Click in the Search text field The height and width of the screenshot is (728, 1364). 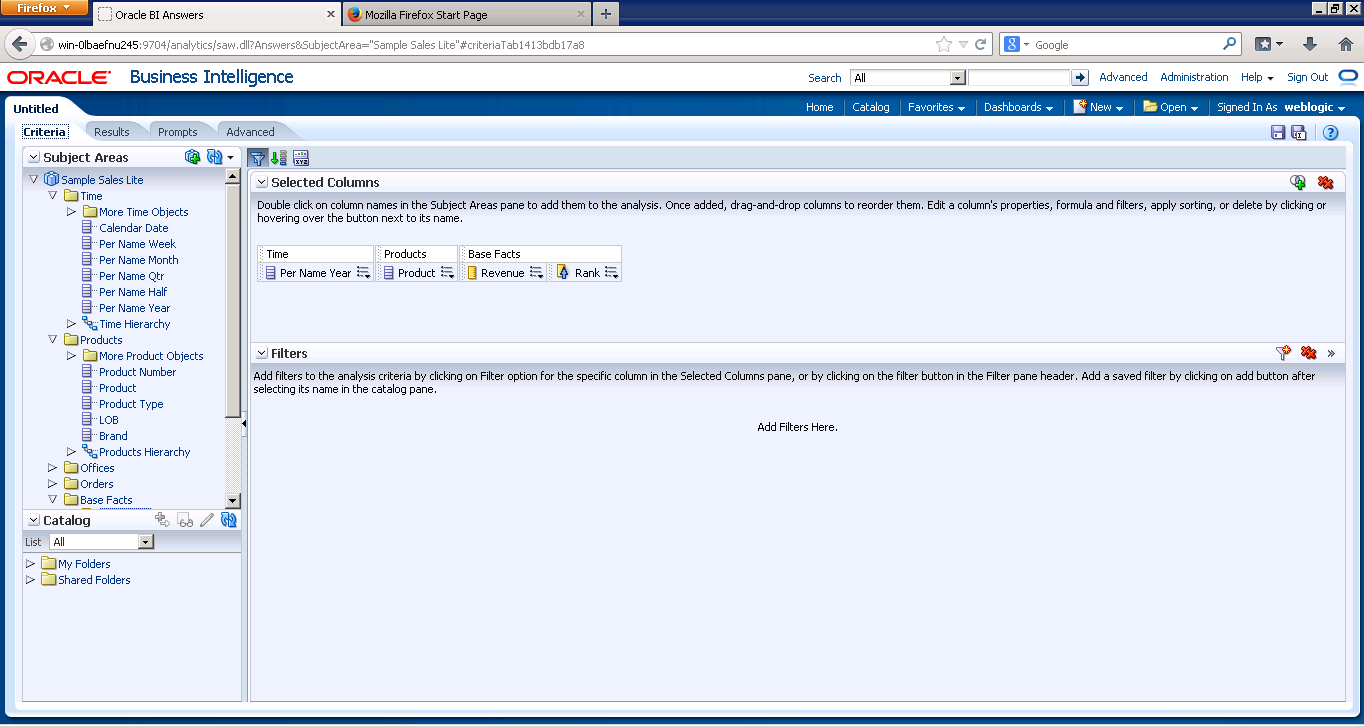(x=1018, y=76)
